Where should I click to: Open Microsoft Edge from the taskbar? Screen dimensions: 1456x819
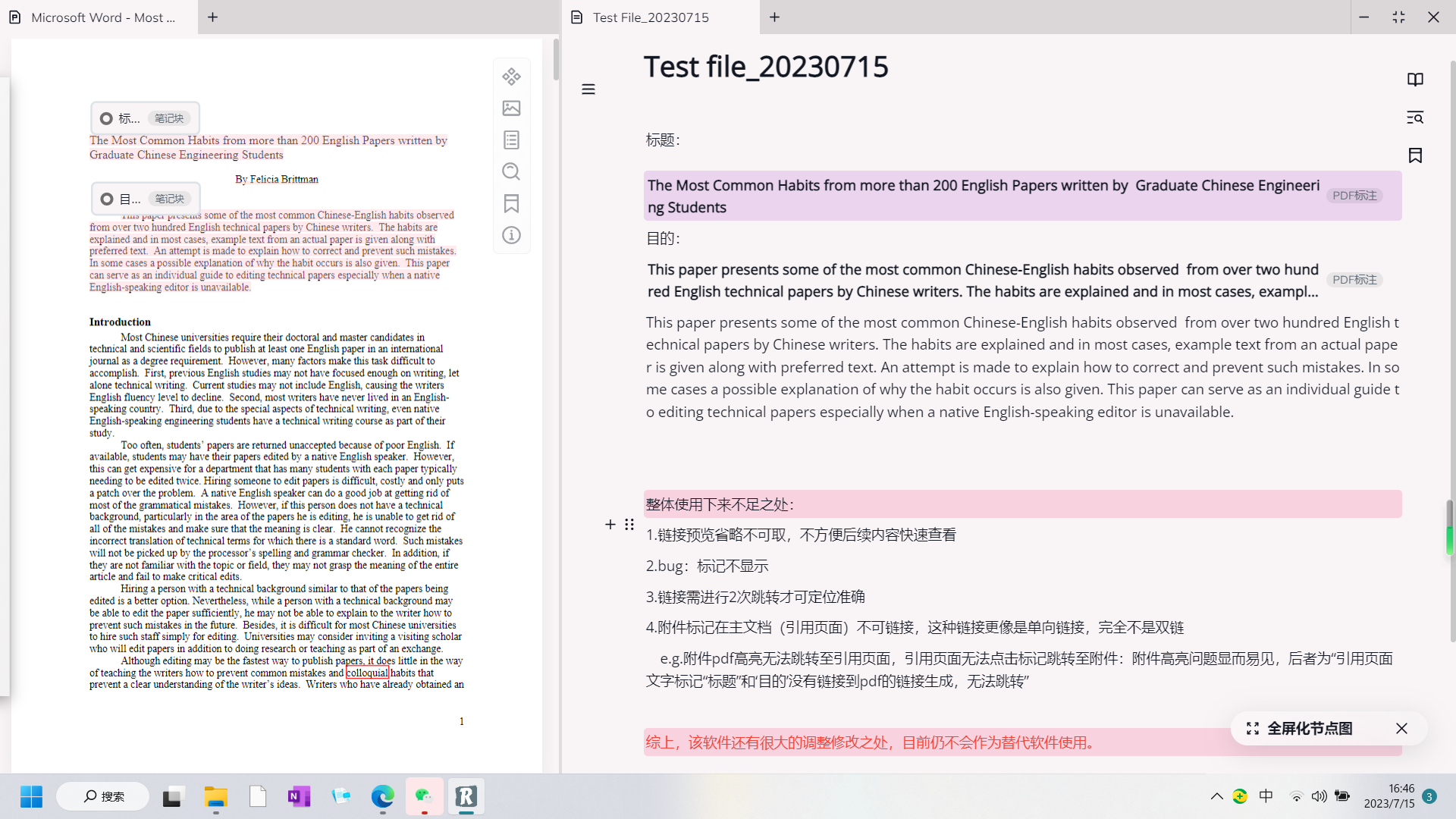(x=382, y=796)
